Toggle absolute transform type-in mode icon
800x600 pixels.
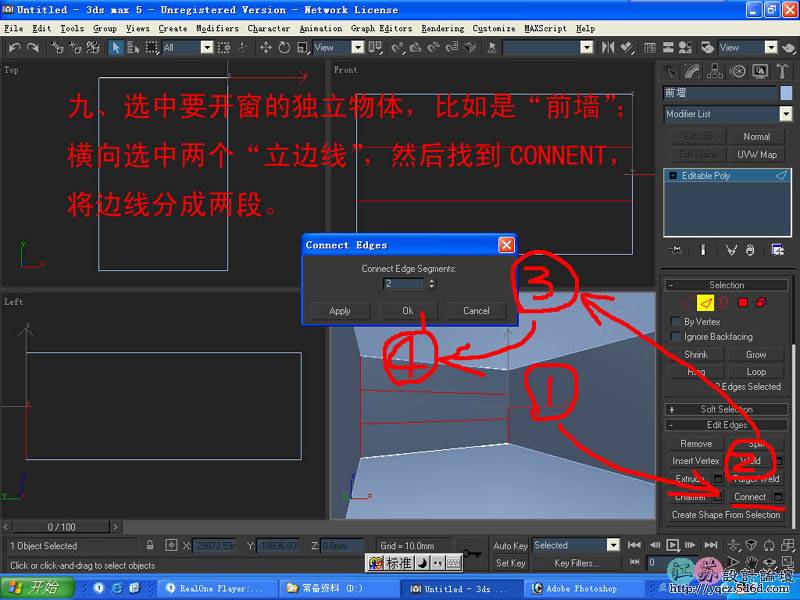tap(171, 545)
